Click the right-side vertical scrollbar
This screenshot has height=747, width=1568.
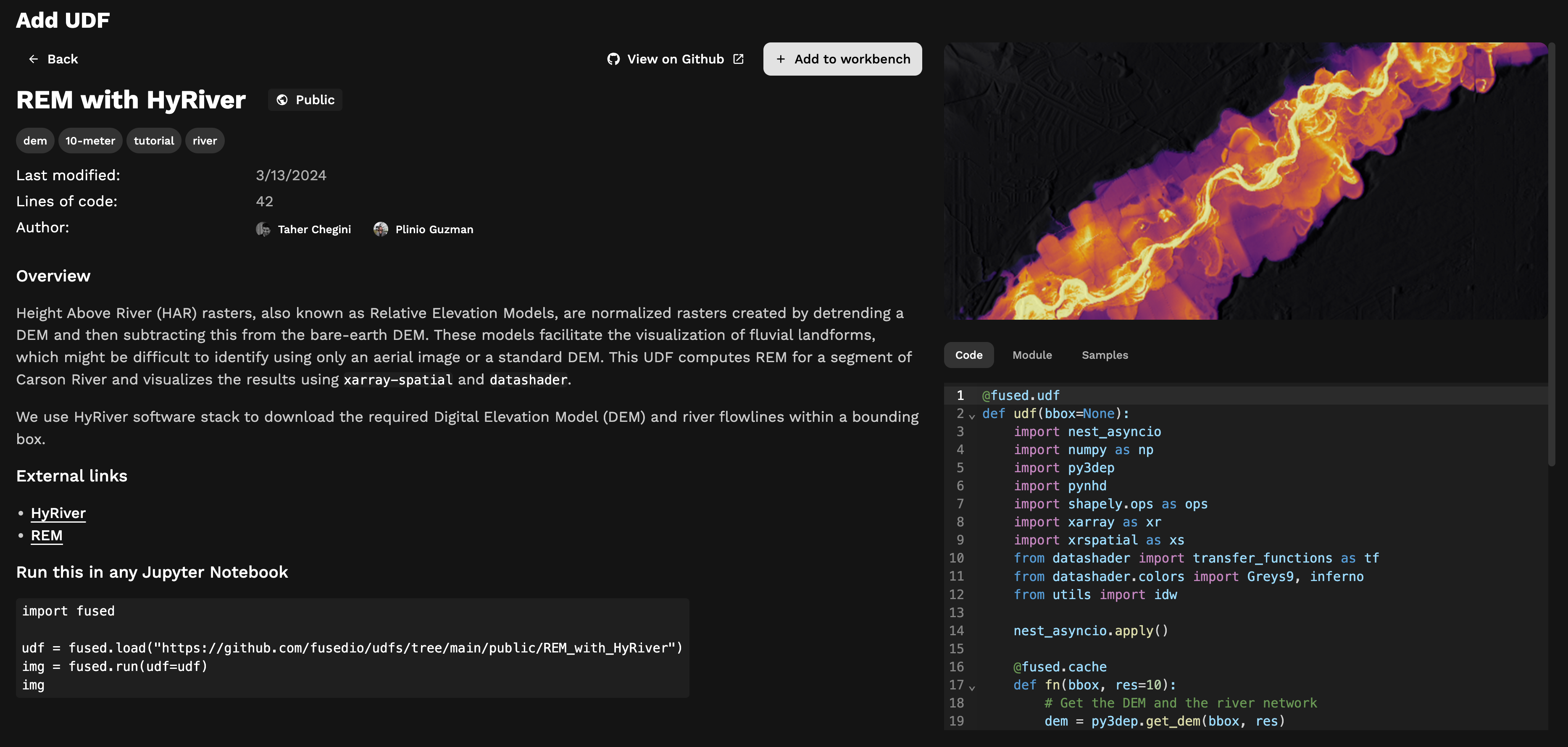point(1552,254)
